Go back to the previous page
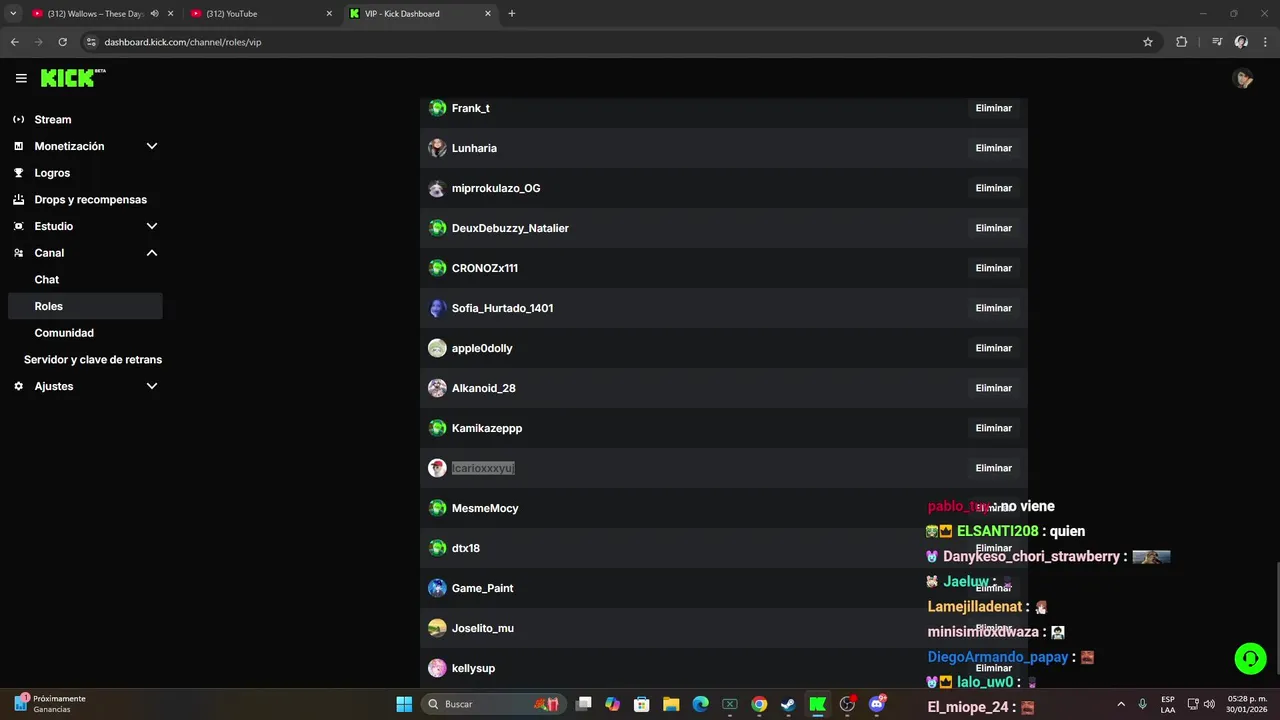 pos(14,42)
